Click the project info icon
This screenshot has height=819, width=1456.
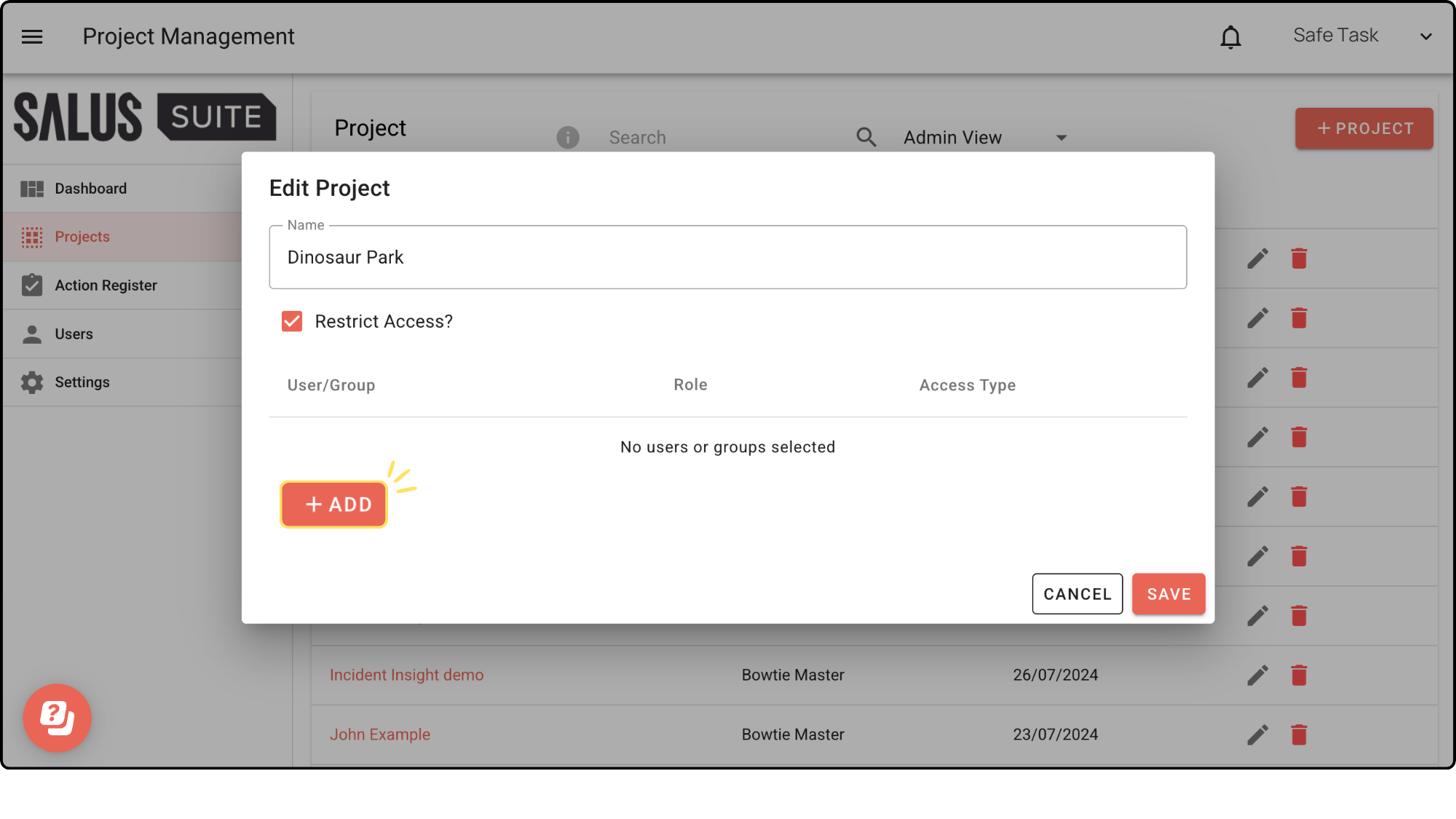(x=568, y=137)
